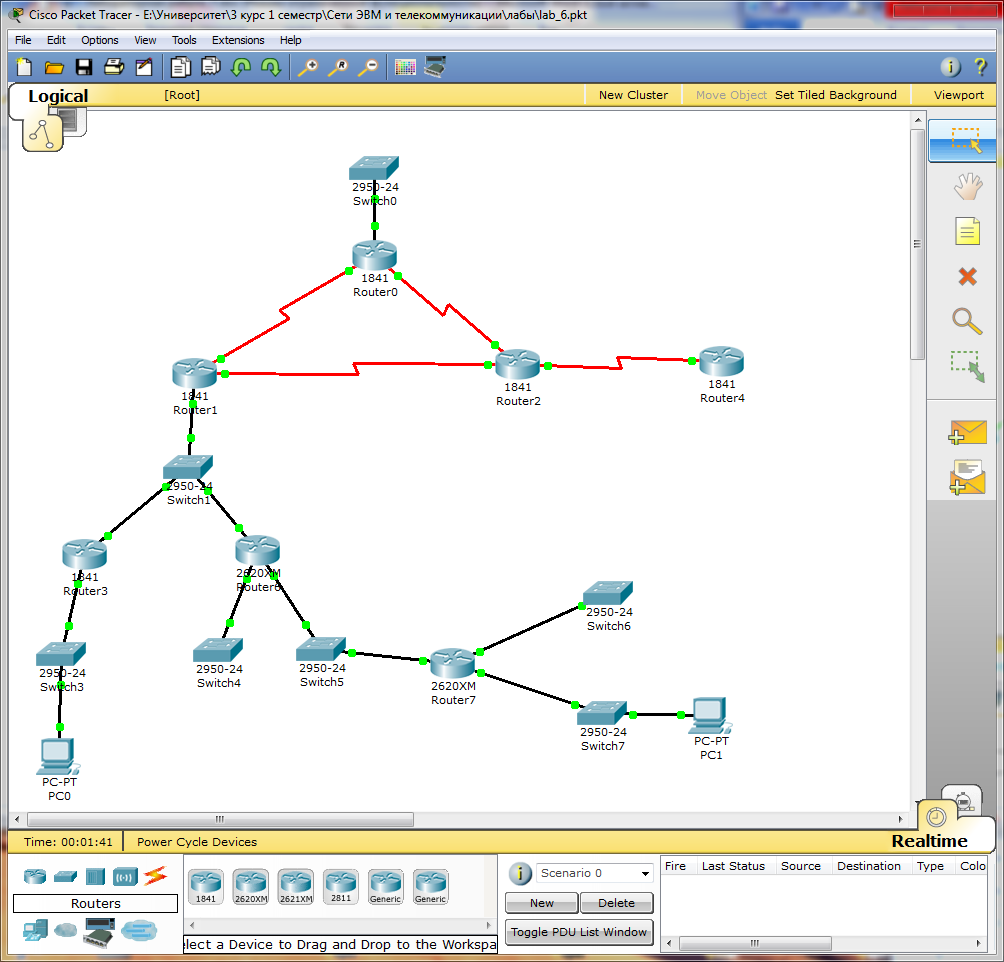The width and height of the screenshot is (1004, 962).
Task: Open help question mark icon
Action: click(x=980, y=67)
